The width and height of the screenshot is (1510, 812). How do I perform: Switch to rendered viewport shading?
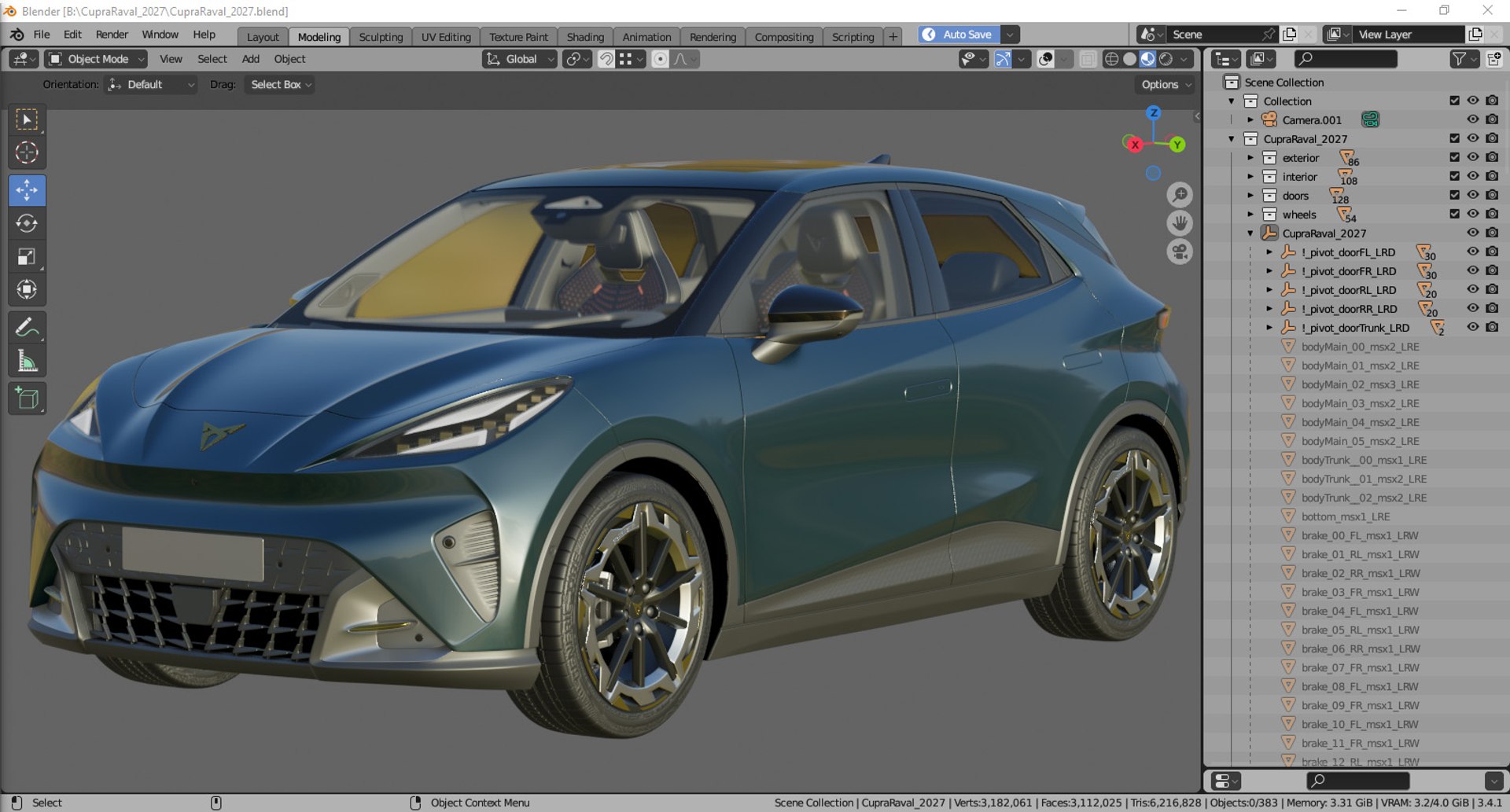coord(1166,59)
